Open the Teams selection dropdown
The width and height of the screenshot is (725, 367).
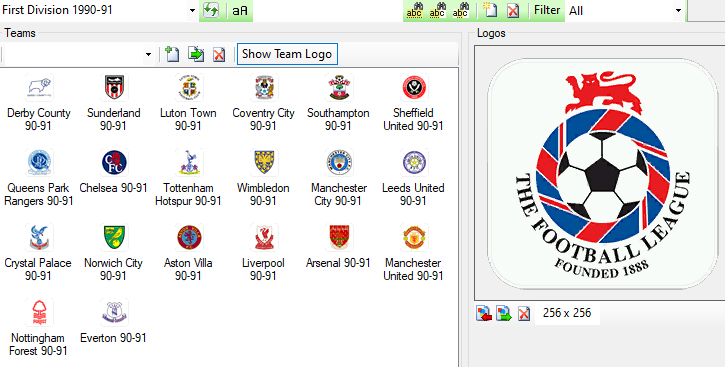click(x=148, y=55)
